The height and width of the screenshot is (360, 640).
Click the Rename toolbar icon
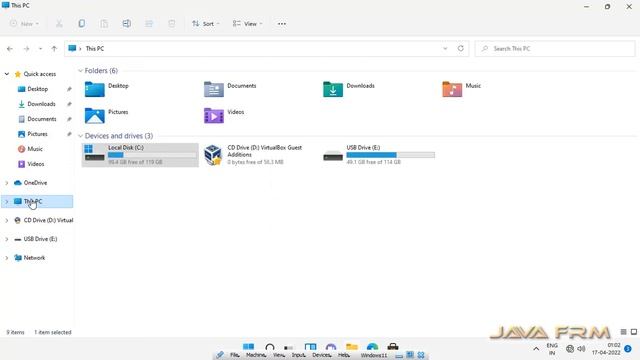(x=127, y=24)
